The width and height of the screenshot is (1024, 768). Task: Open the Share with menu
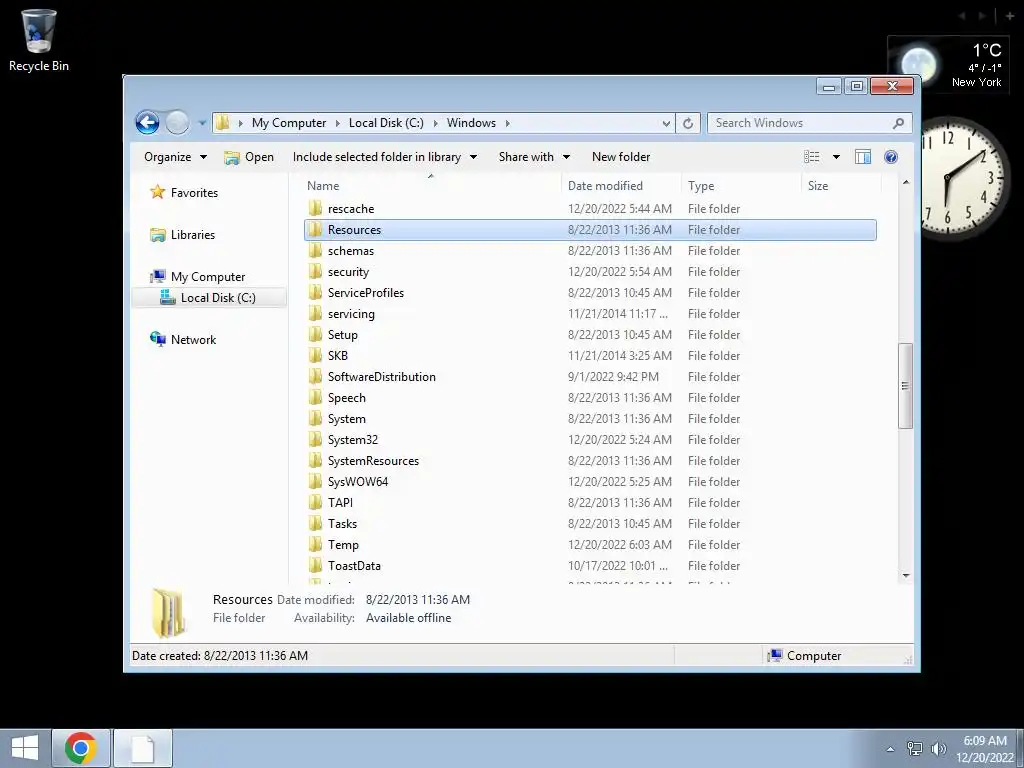point(534,157)
